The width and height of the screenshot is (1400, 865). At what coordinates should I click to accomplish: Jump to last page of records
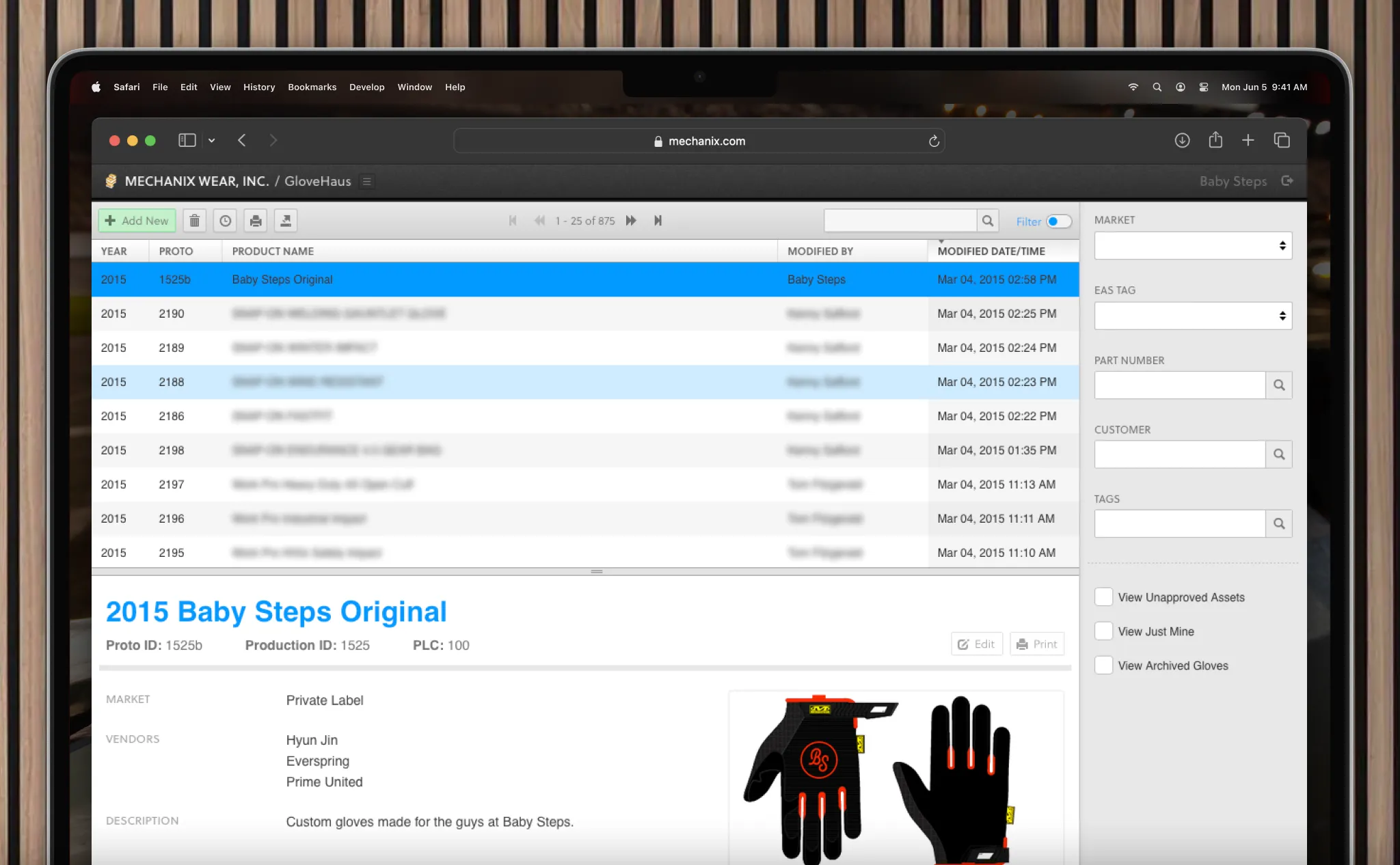click(658, 221)
